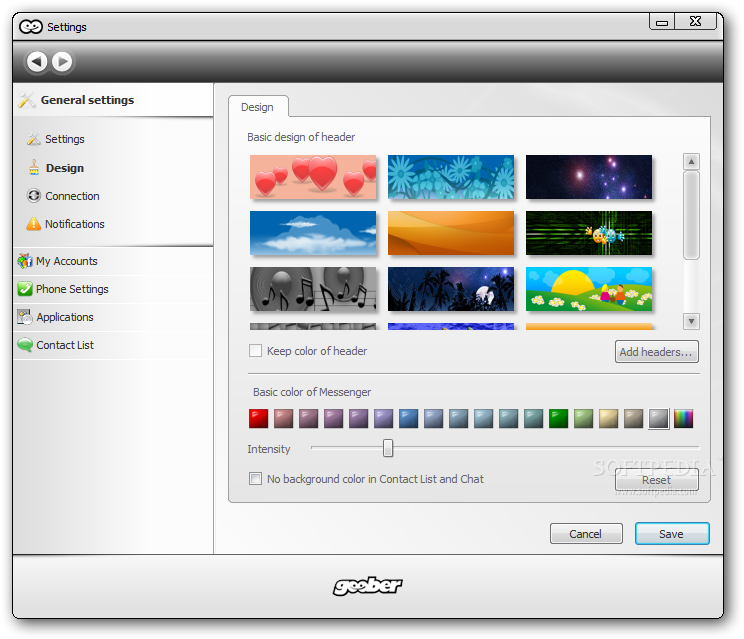Open the Notifications settings page
Viewport: 744px width, 639px height.
(74, 224)
